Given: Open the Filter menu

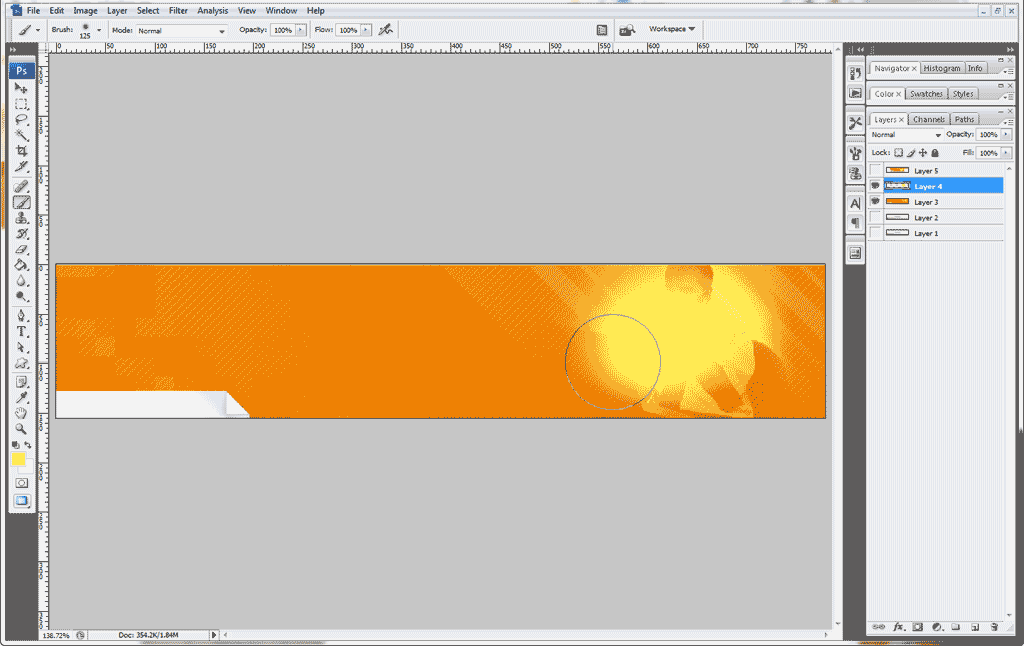Looking at the screenshot, I should 178,10.
